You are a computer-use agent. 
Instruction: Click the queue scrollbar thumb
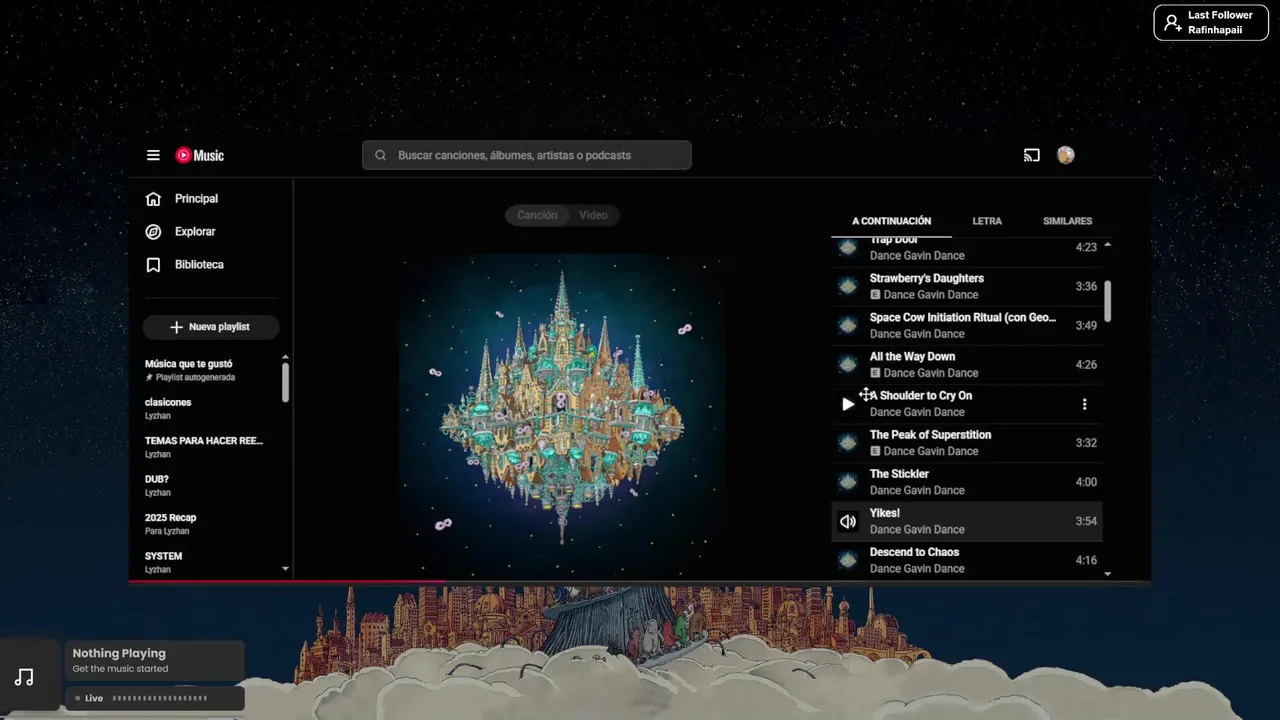1107,301
